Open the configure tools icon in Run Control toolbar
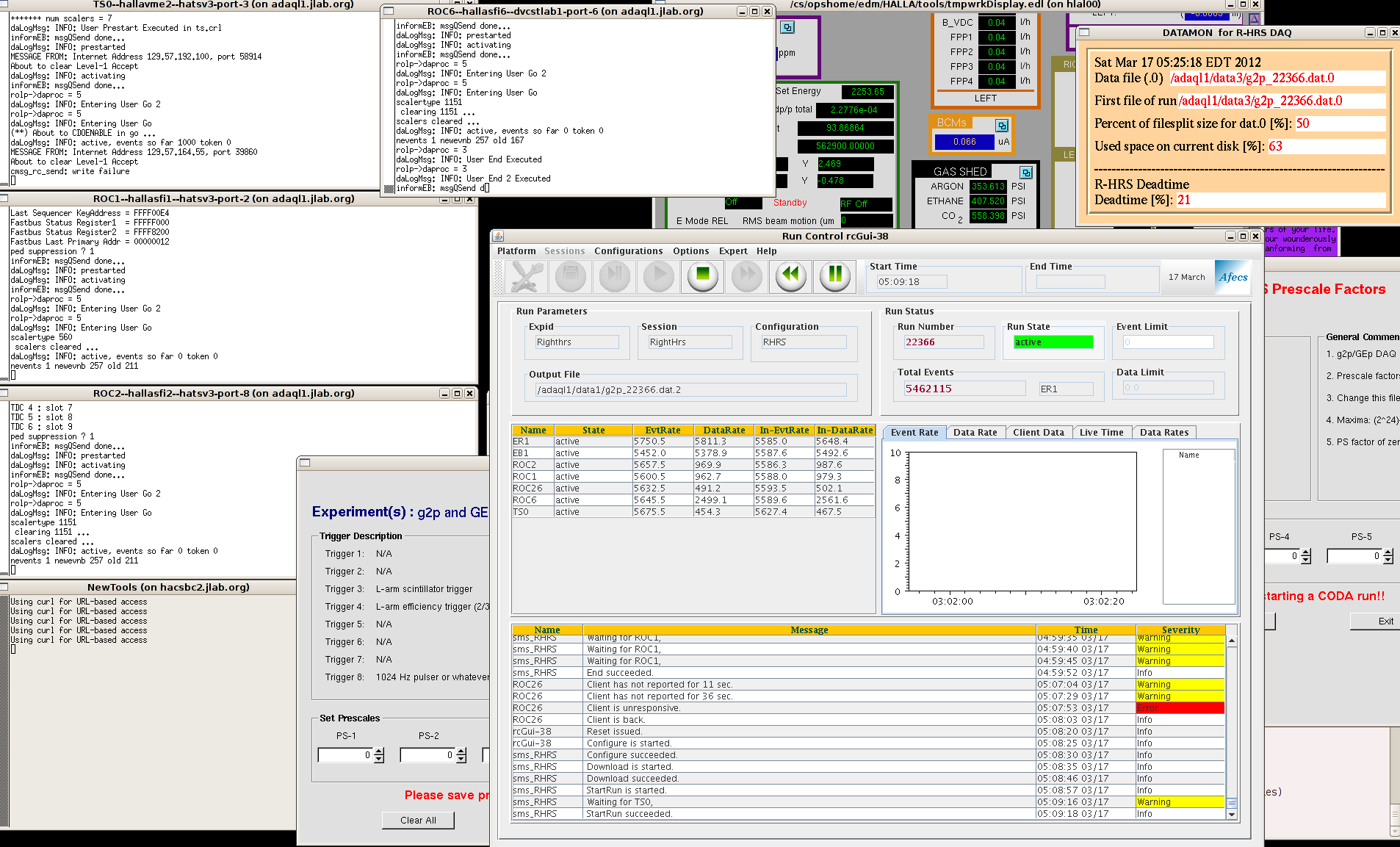This screenshot has height=847, width=1400. (526, 277)
